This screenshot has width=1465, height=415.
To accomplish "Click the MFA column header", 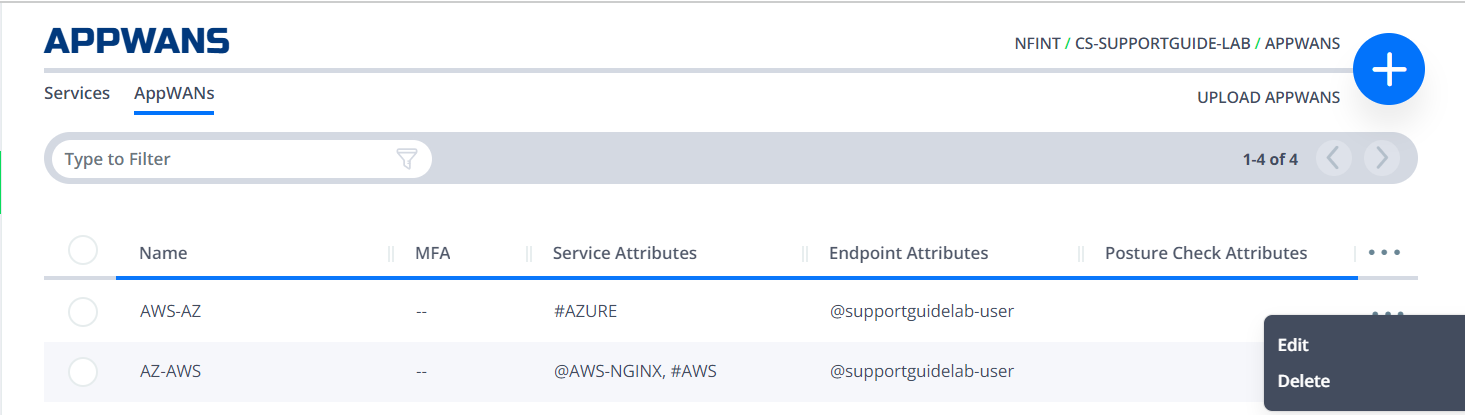I will coord(433,253).
